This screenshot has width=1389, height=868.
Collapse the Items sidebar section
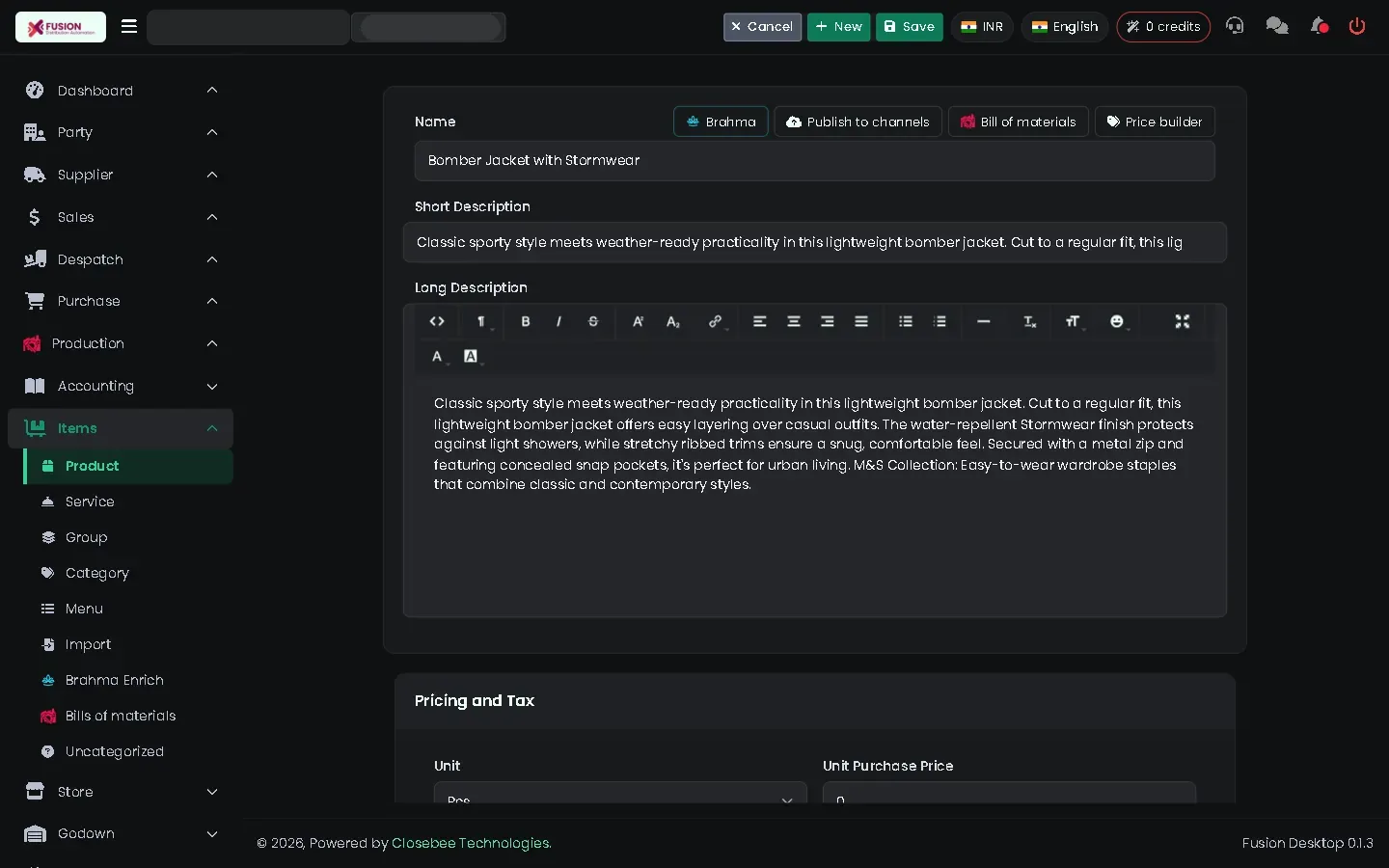[121, 428]
